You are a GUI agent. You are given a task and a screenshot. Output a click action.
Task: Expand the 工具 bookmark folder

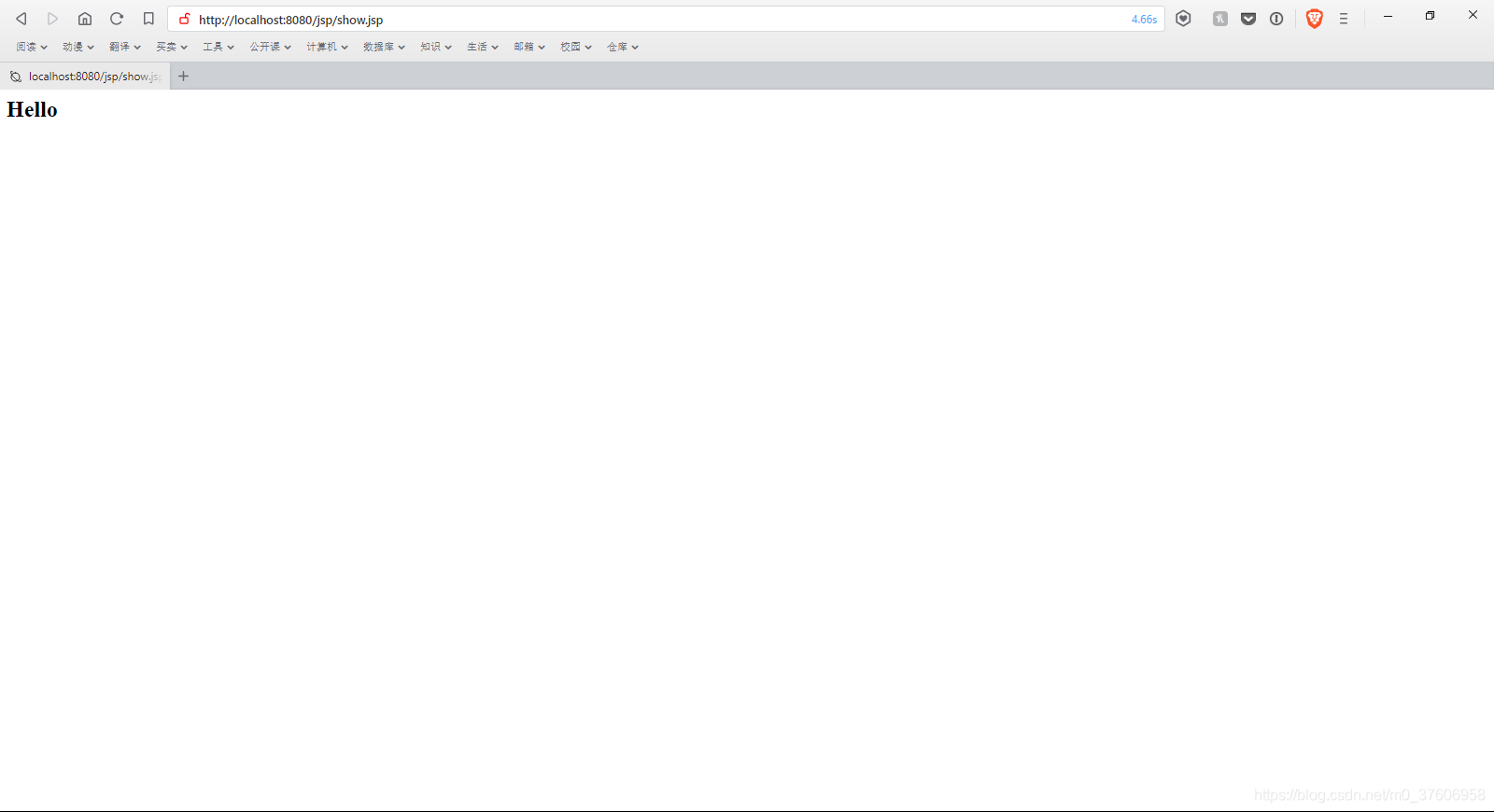tap(218, 47)
